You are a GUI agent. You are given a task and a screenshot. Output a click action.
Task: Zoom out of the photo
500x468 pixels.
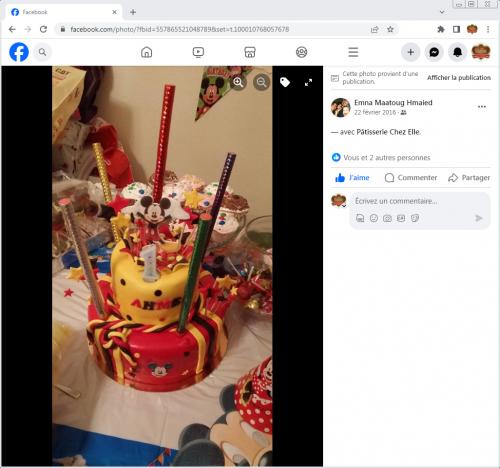click(262, 82)
